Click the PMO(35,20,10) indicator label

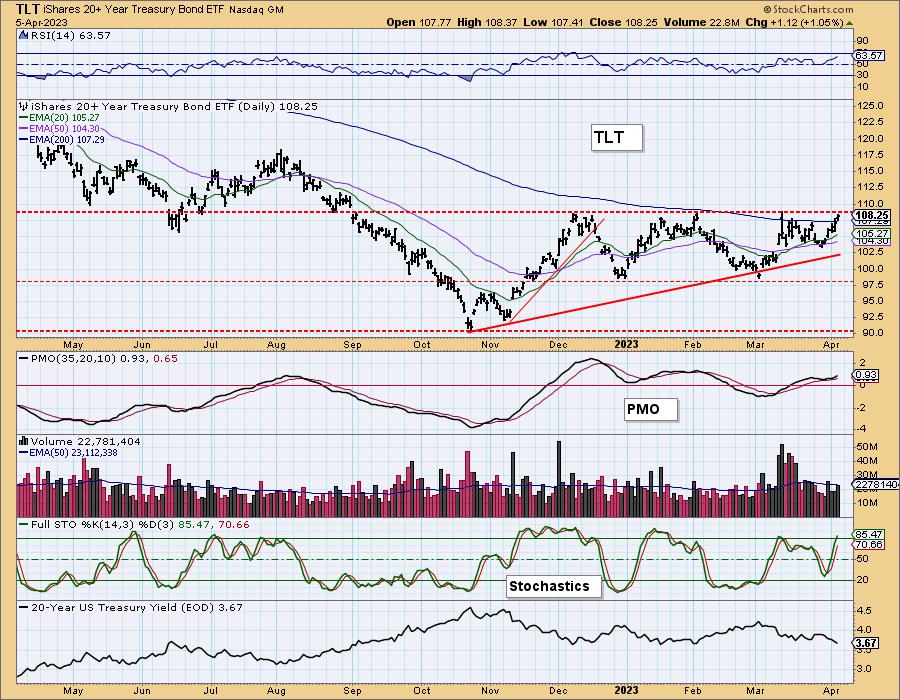pyautogui.click(x=98, y=359)
